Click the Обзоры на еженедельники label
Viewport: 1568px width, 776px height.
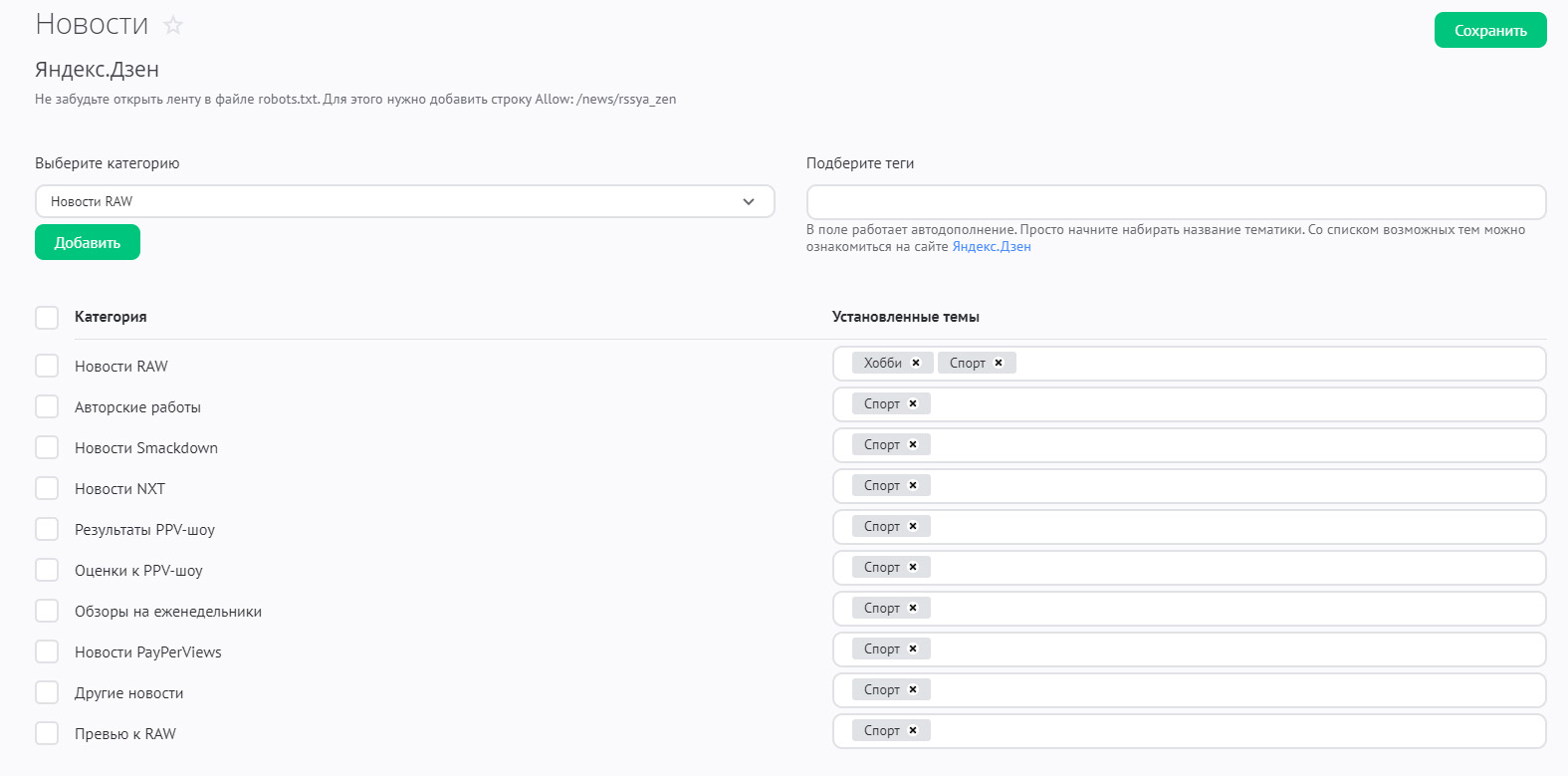[168, 612]
